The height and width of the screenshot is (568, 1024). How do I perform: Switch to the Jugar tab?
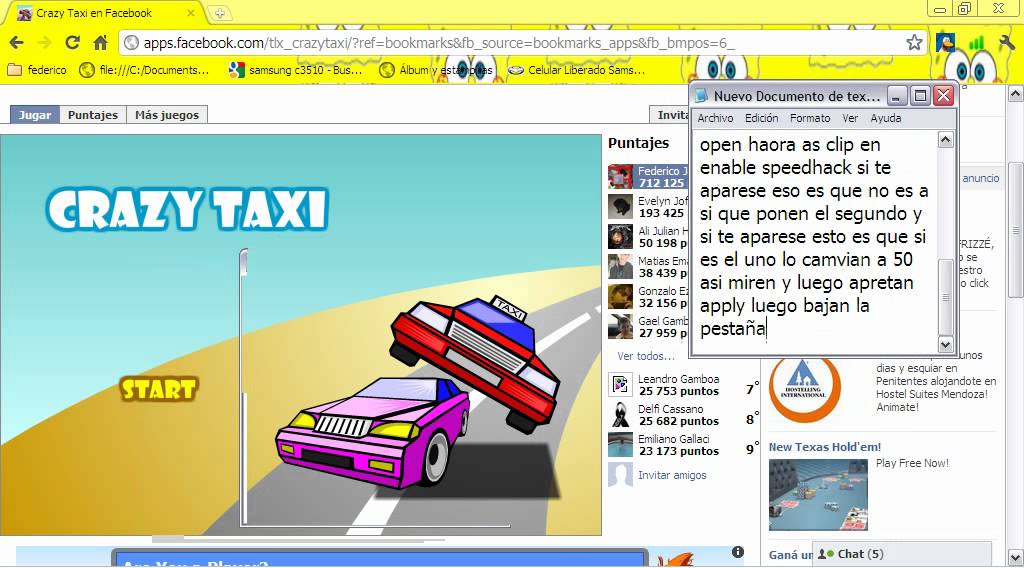[x=35, y=115]
